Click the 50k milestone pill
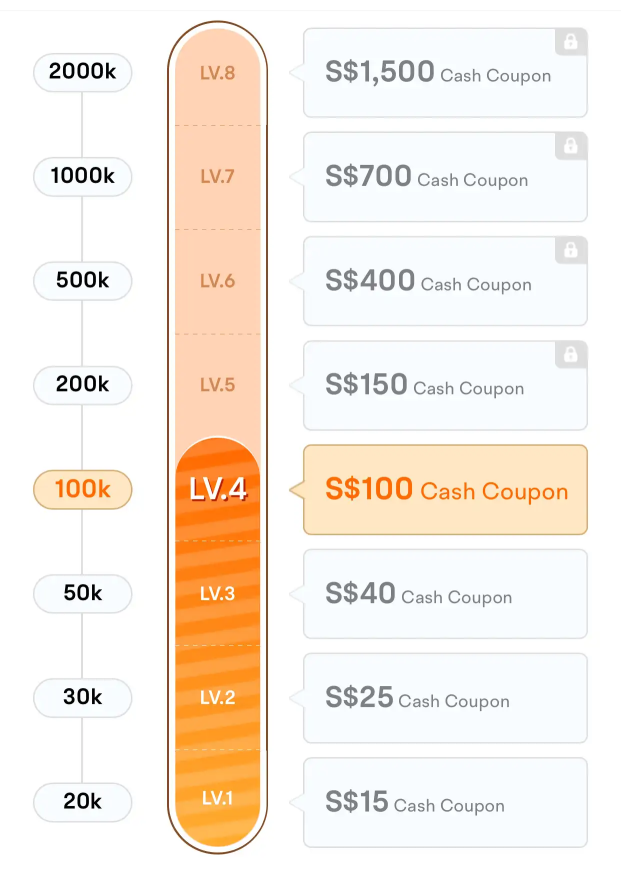The image size is (621, 871). point(83,593)
